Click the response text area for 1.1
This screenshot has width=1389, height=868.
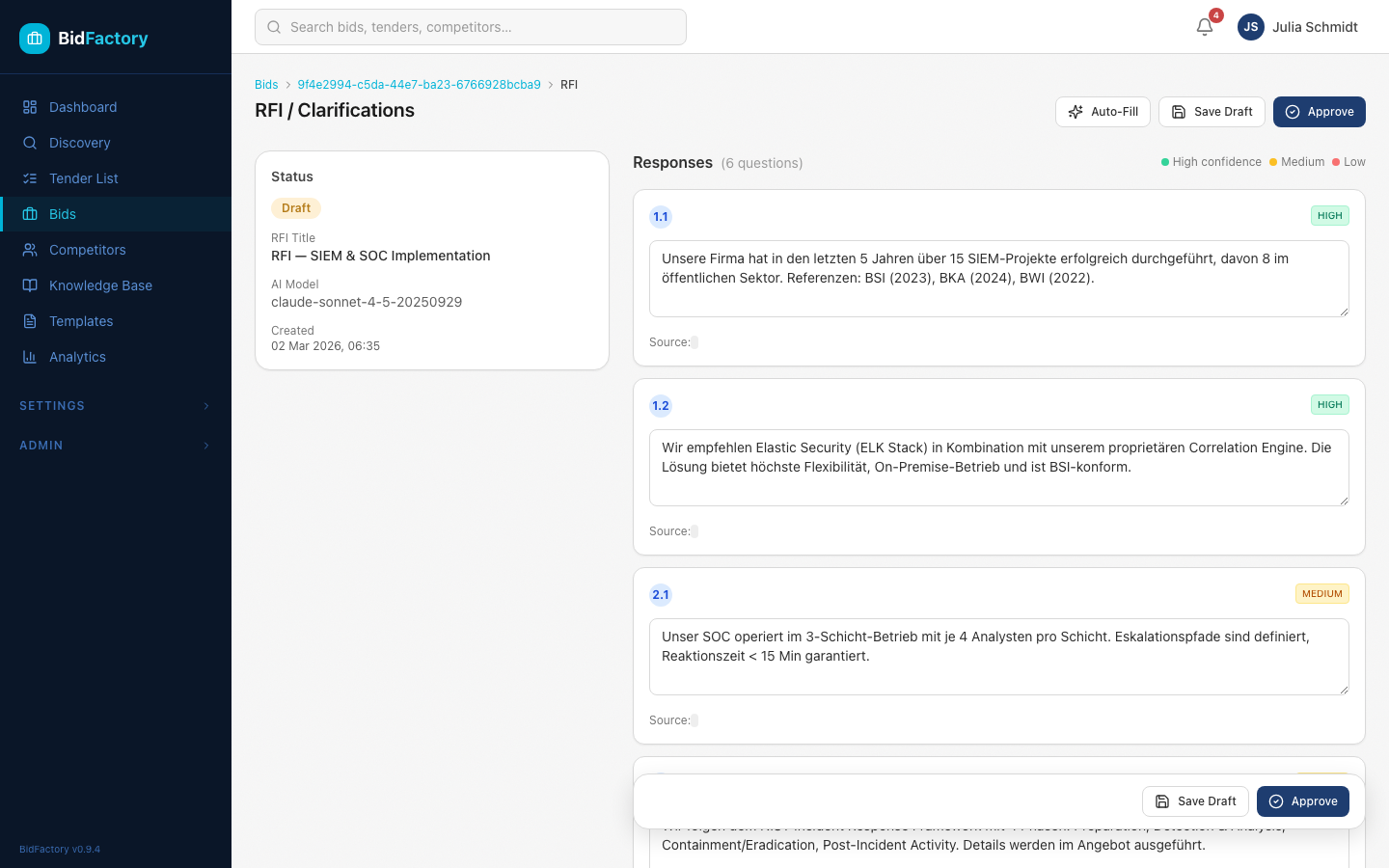pyautogui.click(x=999, y=279)
